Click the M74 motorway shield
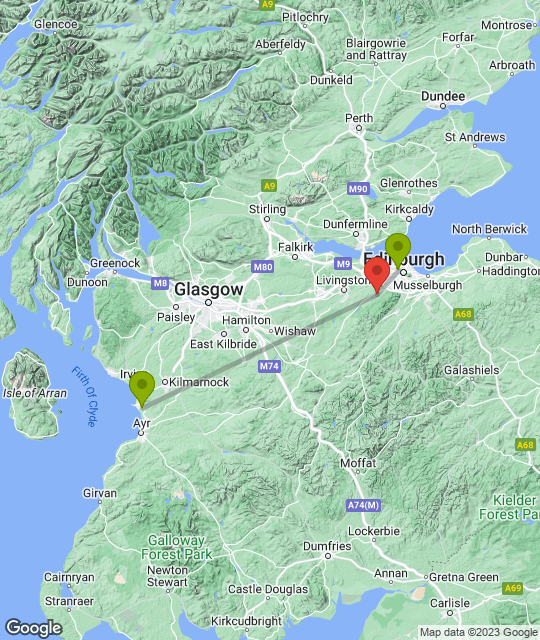The image size is (540, 640). tap(269, 366)
